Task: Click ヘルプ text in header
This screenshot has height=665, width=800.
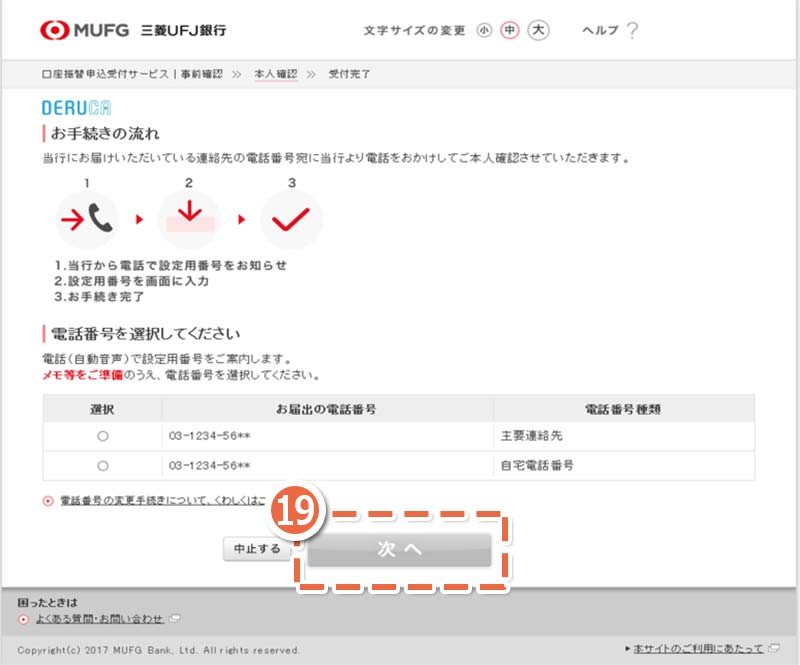Action: pos(600,31)
